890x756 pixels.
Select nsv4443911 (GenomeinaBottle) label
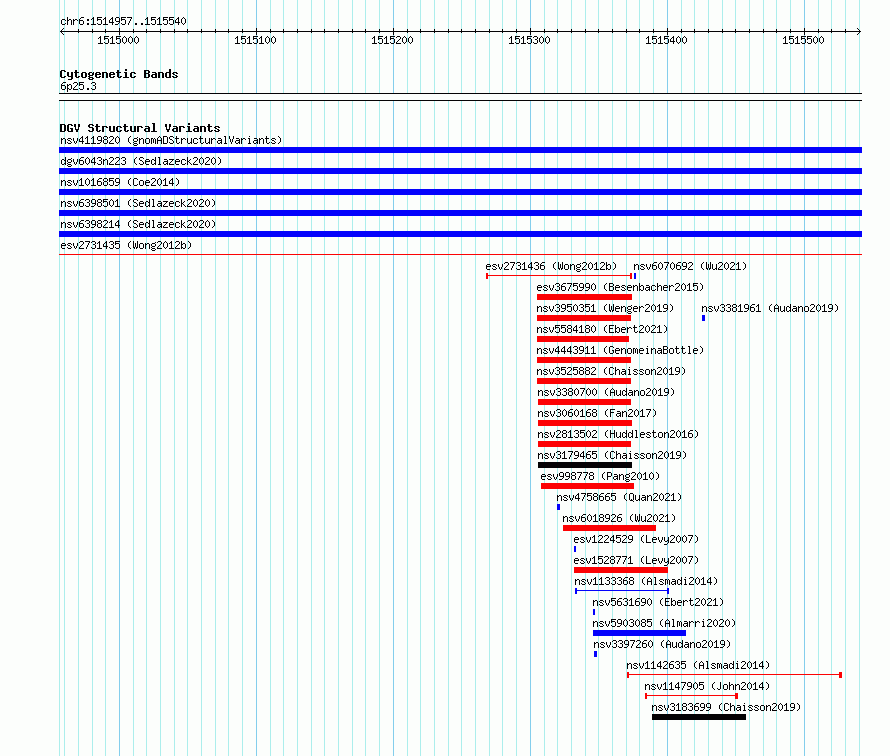[620, 350]
